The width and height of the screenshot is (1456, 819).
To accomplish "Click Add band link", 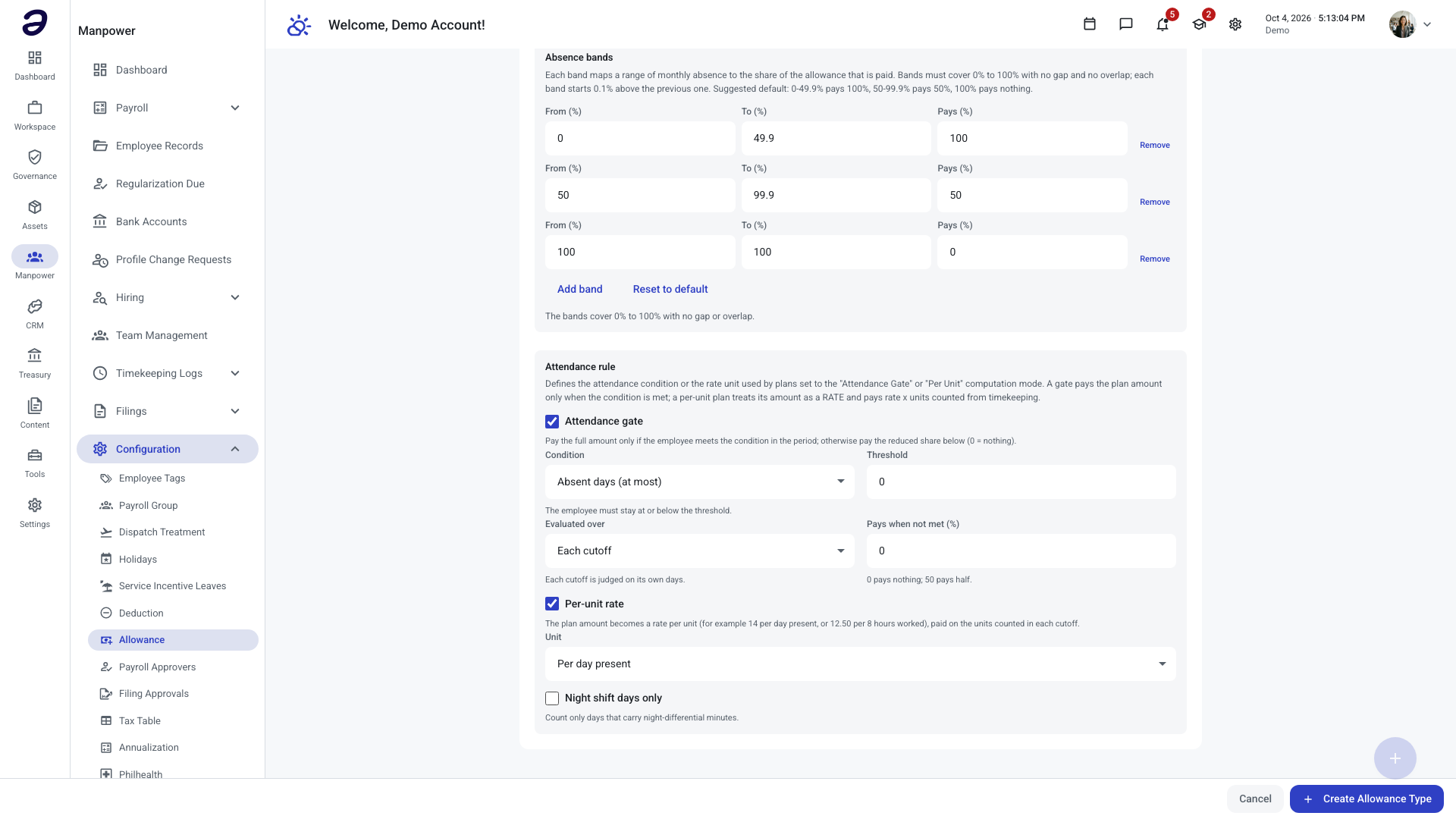I will tap(579, 289).
